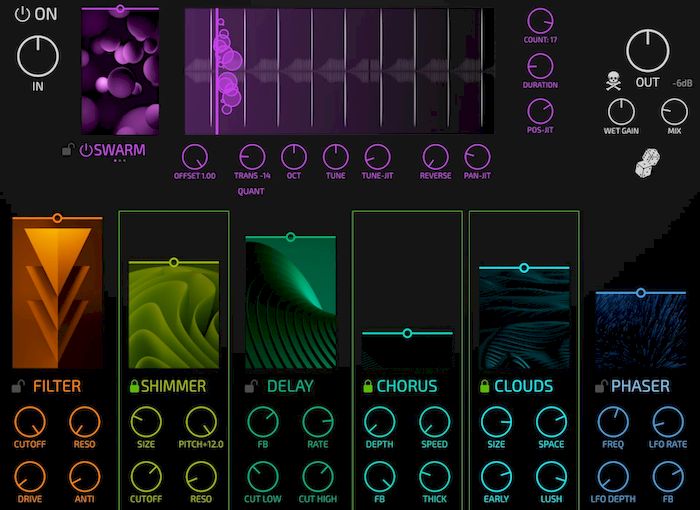Toggle the CHORUS lock icon
Image resolution: width=700 pixels, height=510 pixels.
pos(368,386)
